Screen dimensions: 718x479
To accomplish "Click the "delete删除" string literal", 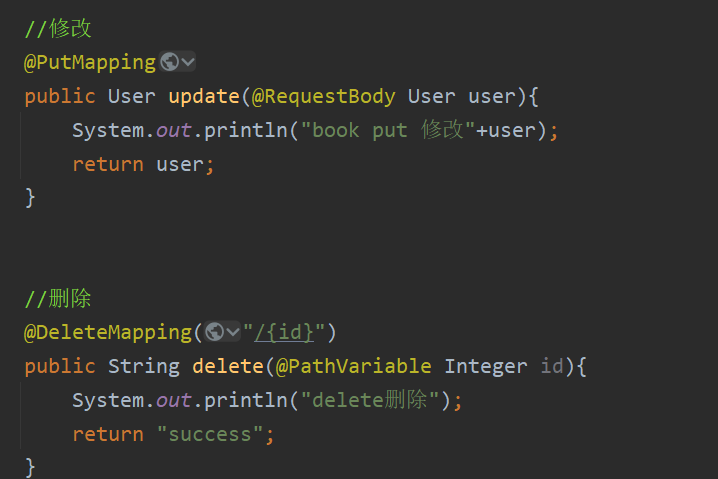I will coord(370,400).
